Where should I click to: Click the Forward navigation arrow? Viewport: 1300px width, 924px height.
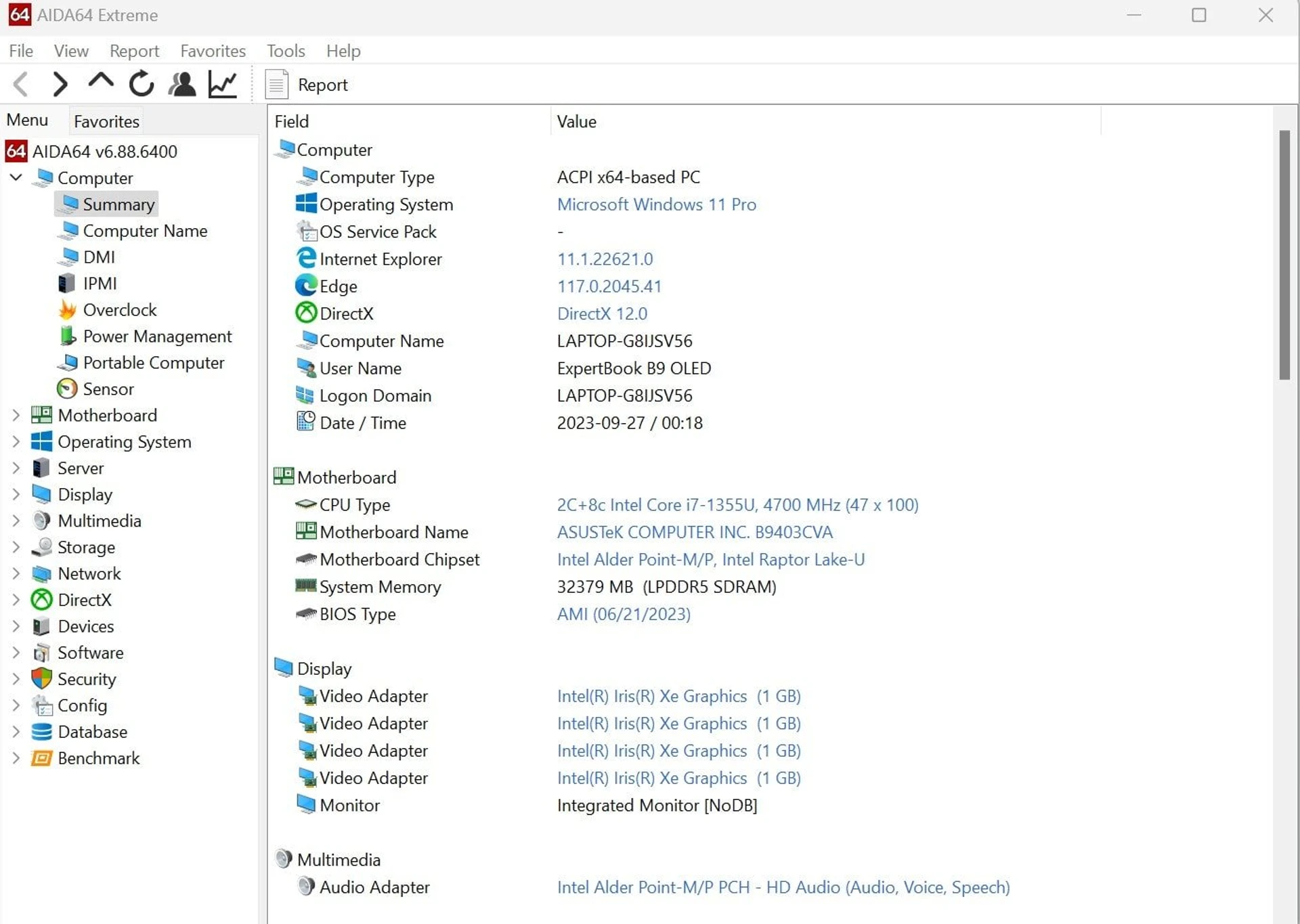click(60, 85)
